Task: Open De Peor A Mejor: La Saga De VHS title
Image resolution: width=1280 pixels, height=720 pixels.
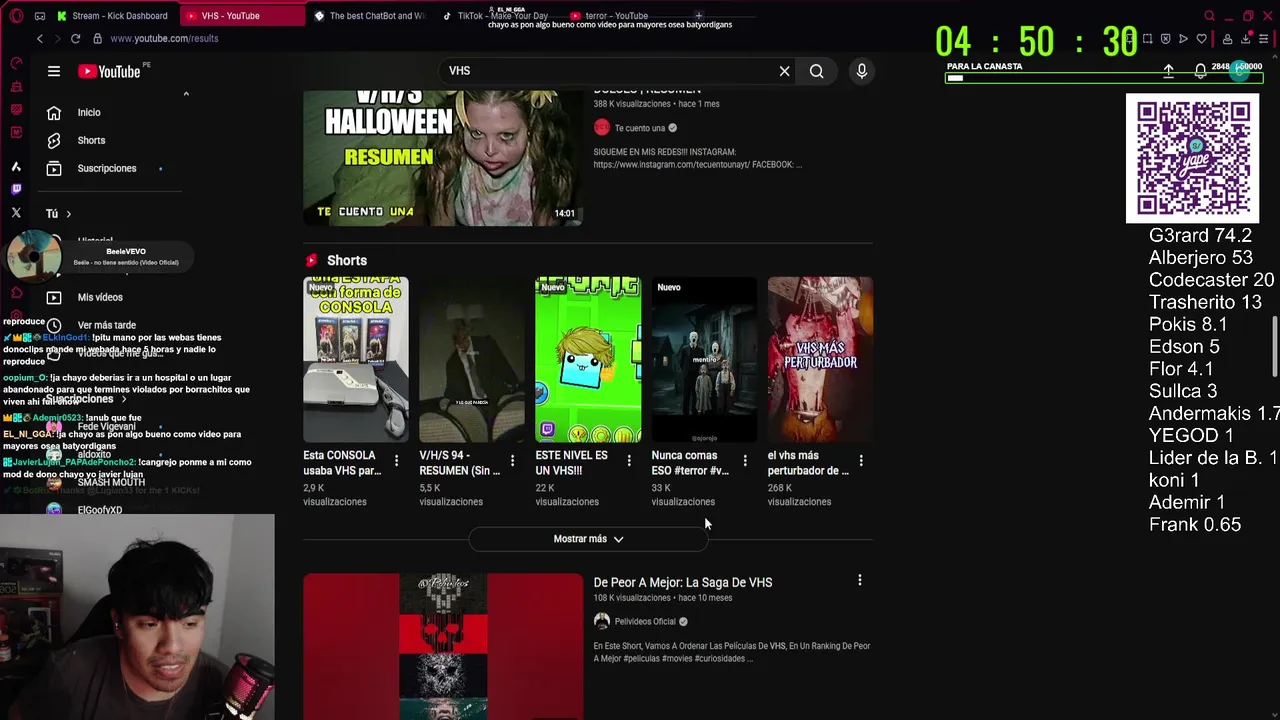Action: coord(683,582)
